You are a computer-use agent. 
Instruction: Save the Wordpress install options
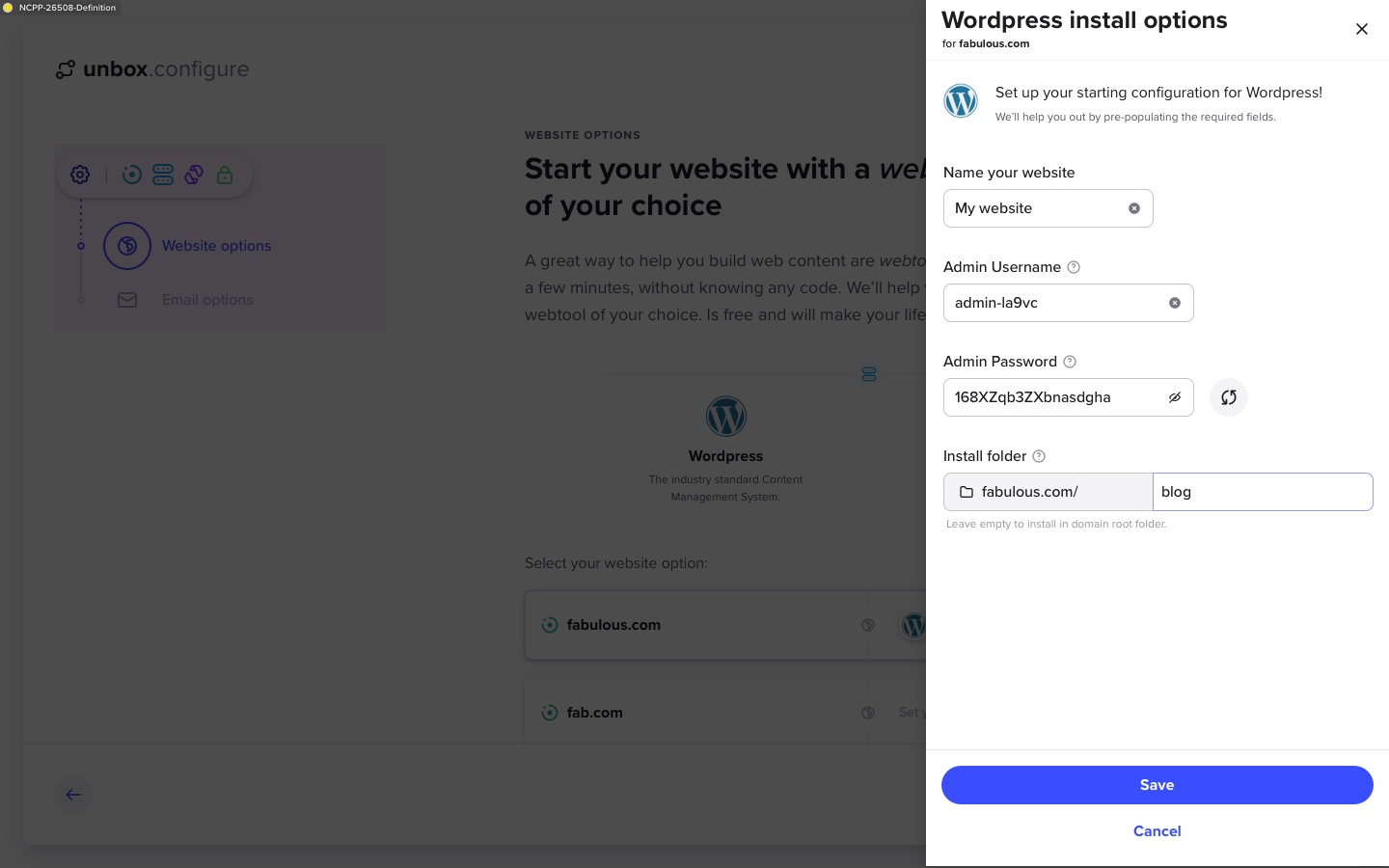pyautogui.click(x=1157, y=785)
